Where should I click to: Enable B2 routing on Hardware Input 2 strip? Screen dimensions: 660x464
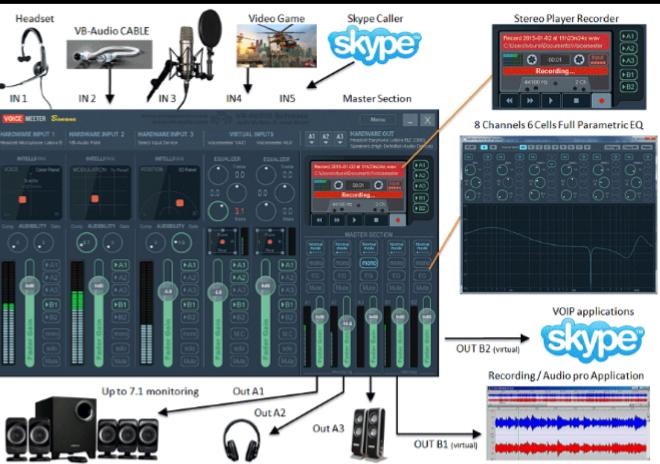(120, 317)
